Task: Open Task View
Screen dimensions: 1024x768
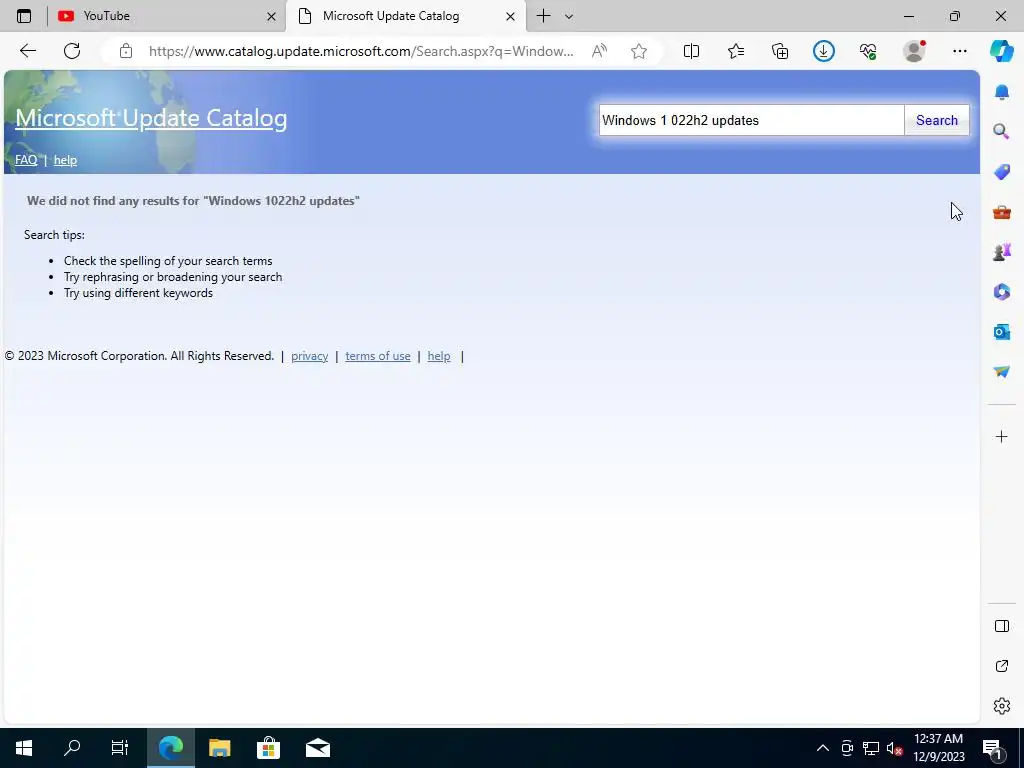Action: click(x=120, y=748)
